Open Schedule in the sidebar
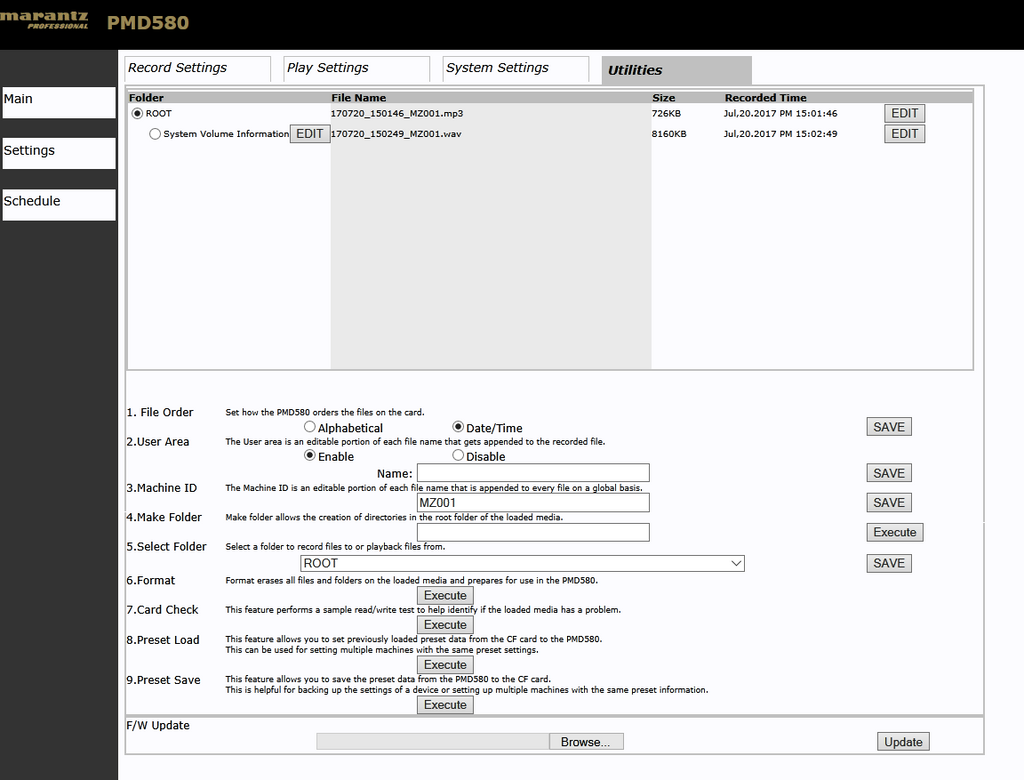The height and width of the screenshot is (780, 1024). pos(59,204)
